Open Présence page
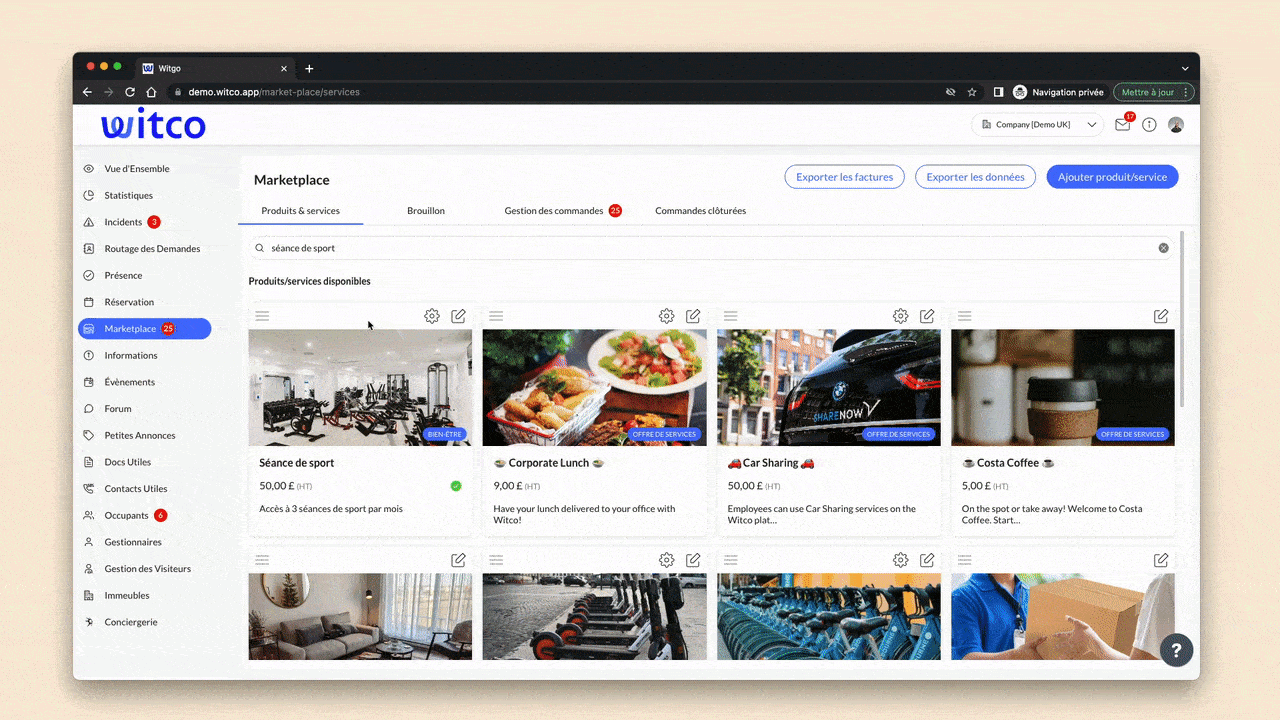Viewport: 1280px width, 720px height. pos(123,275)
